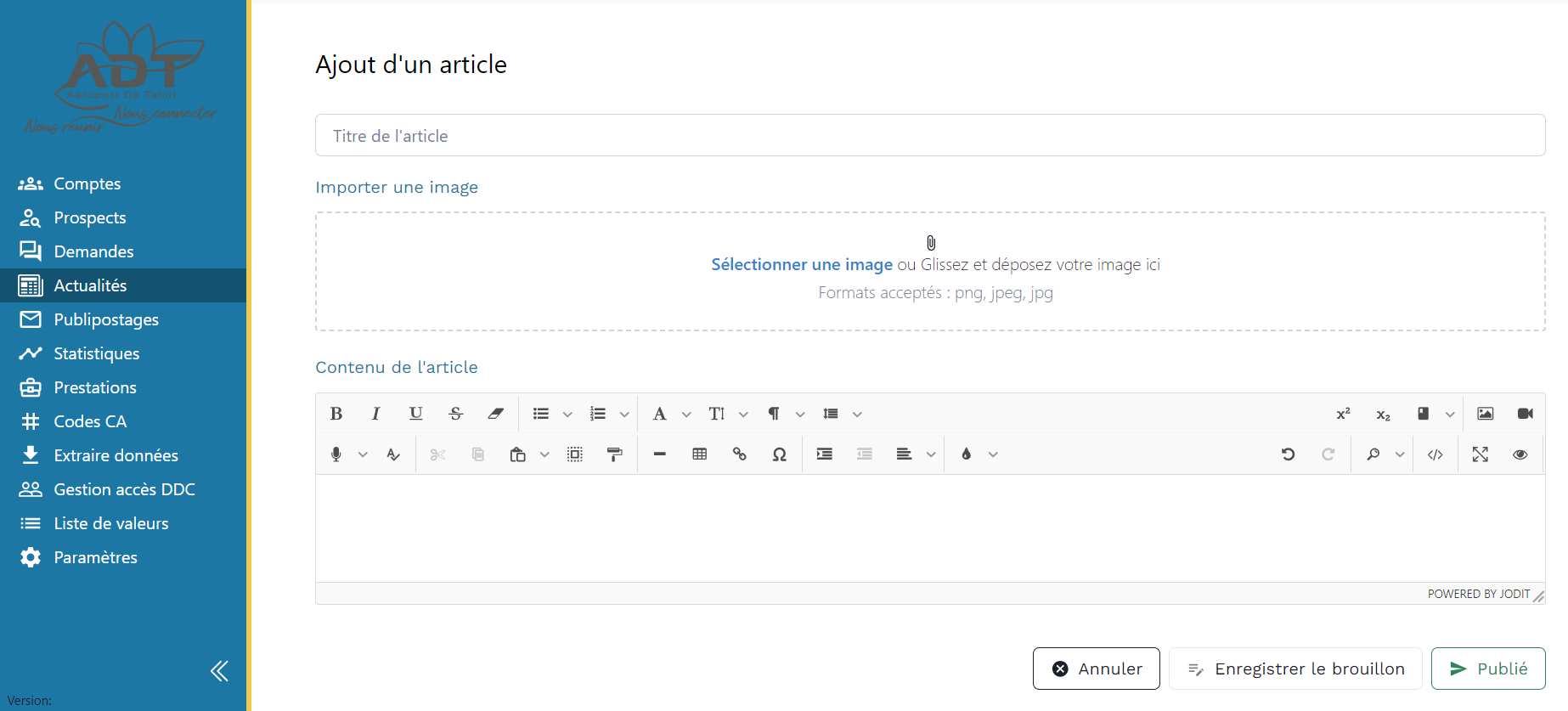Toggle italic formatting in editor
Viewport: 1568px width, 711px height.
click(x=375, y=414)
